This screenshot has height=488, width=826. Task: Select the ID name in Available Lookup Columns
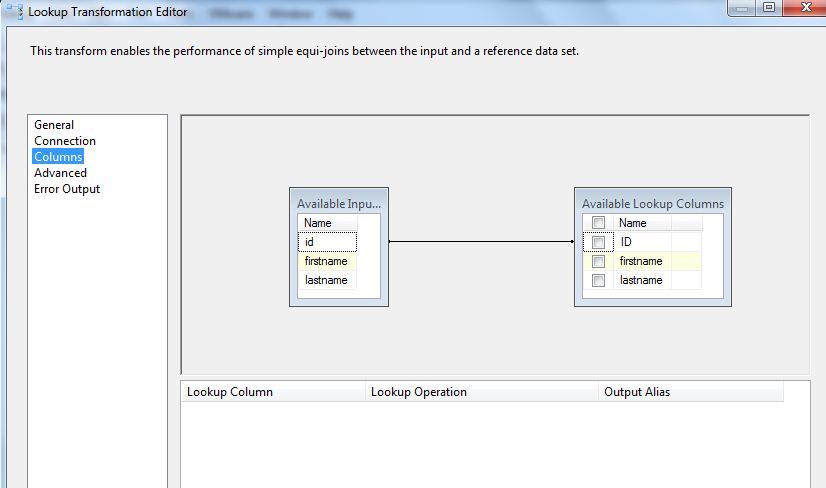click(642, 242)
